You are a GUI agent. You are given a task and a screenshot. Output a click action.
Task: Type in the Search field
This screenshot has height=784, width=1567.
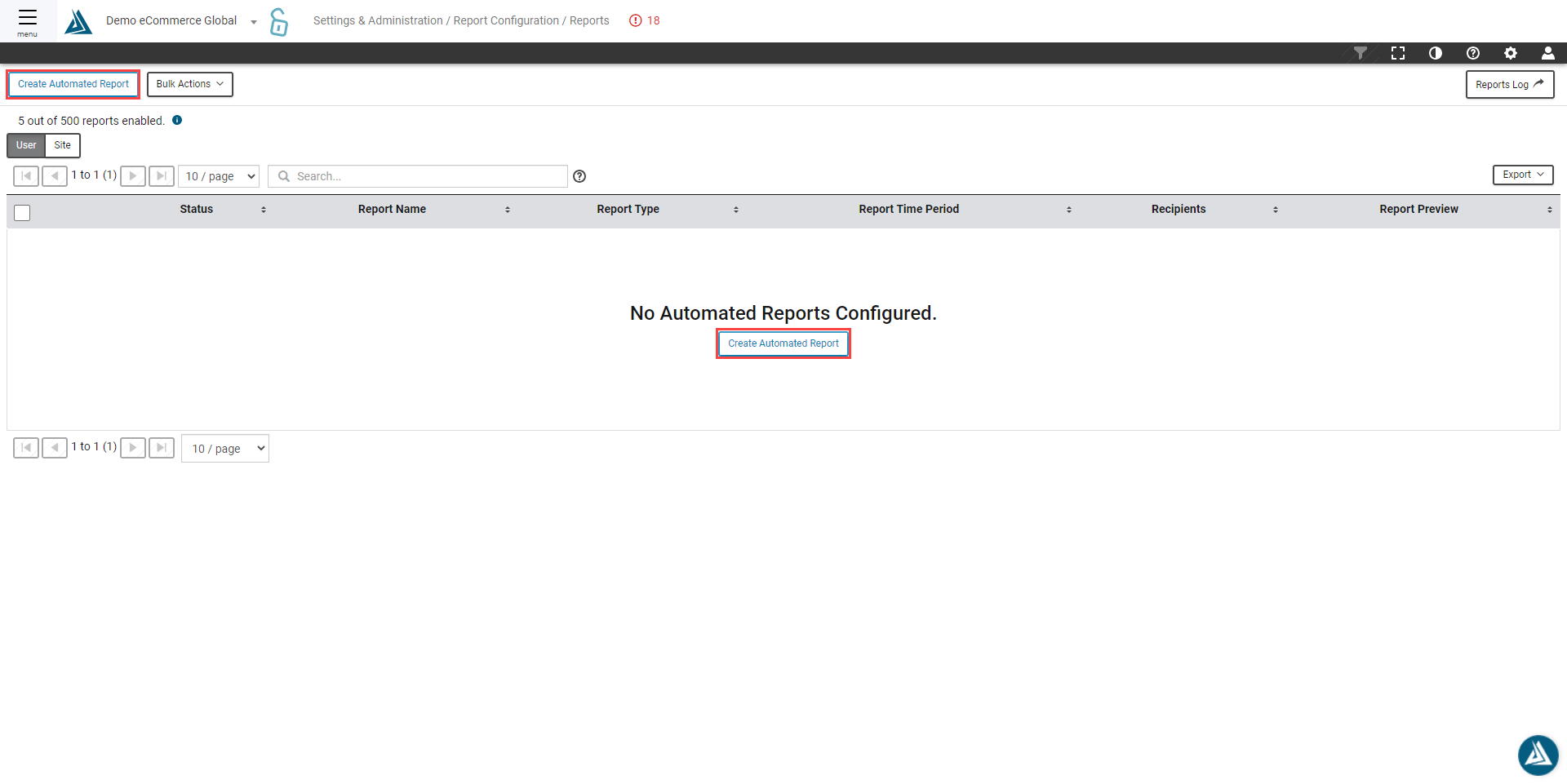(417, 175)
